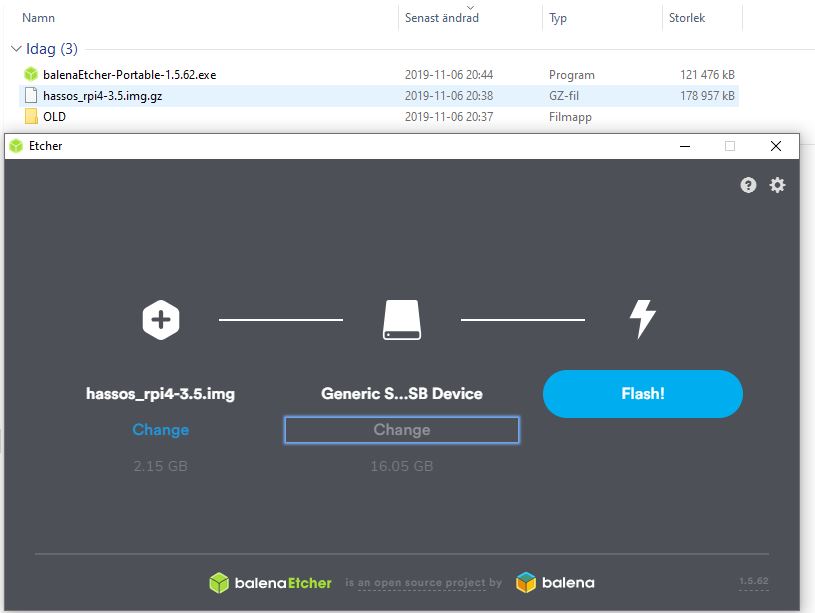This screenshot has width=815, height=613.
Task: Click the OLD folder icon in Explorer
Action: click(x=31, y=116)
